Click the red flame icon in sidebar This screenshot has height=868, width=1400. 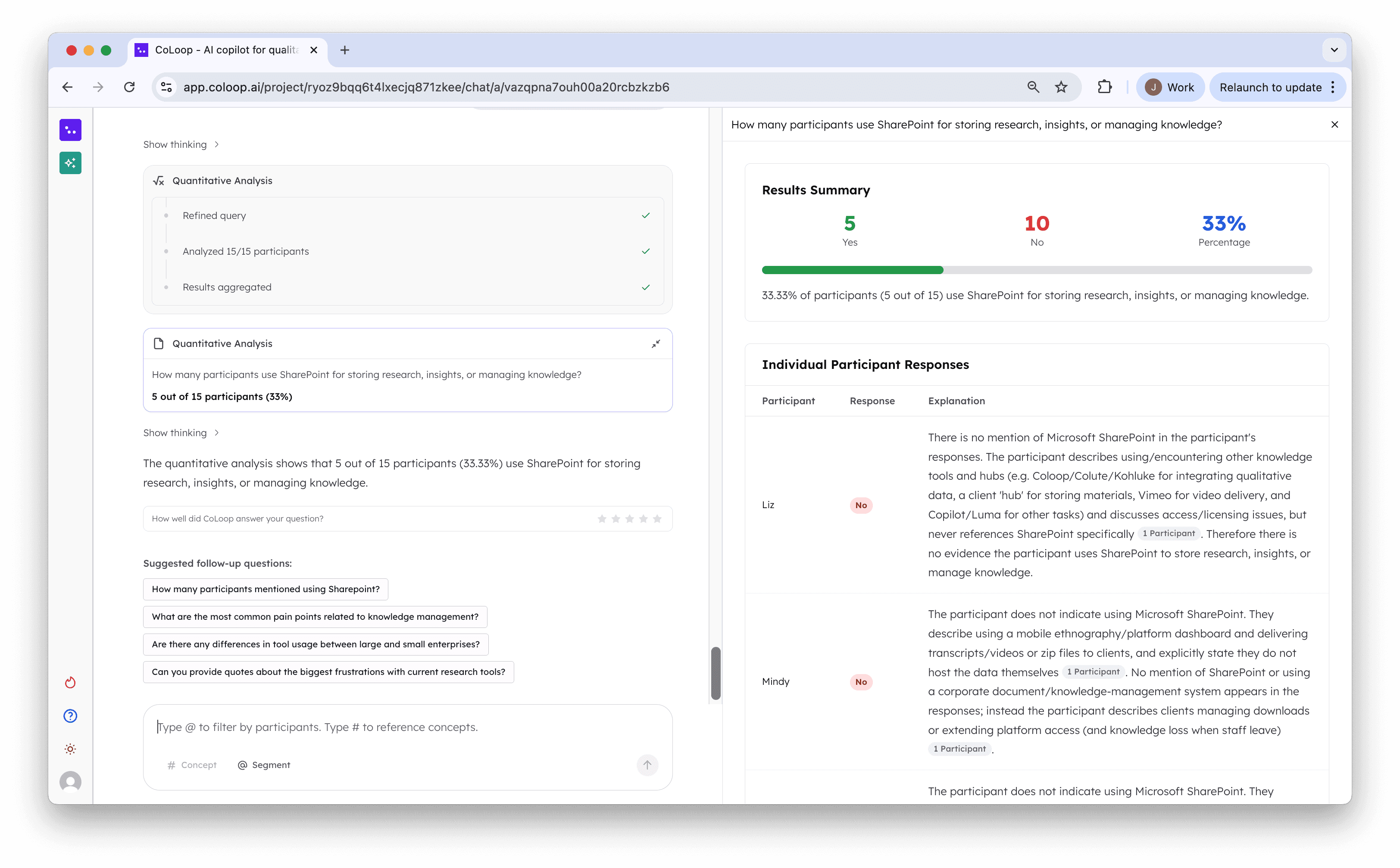coord(70,683)
